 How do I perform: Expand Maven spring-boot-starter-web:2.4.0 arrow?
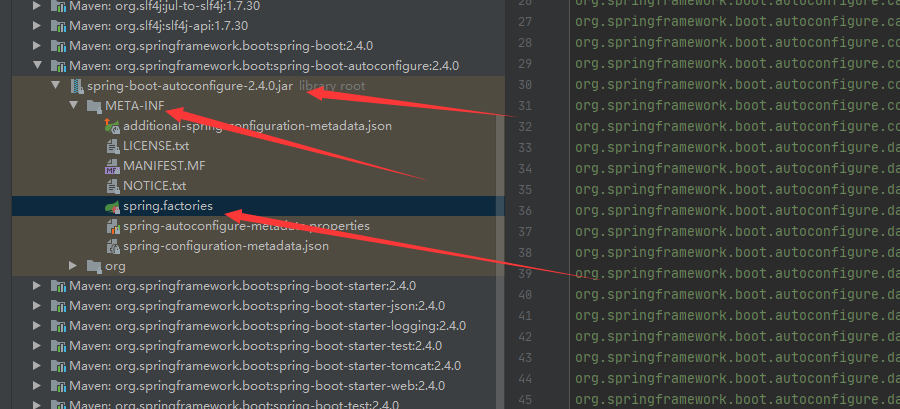click(x=37, y=386)
